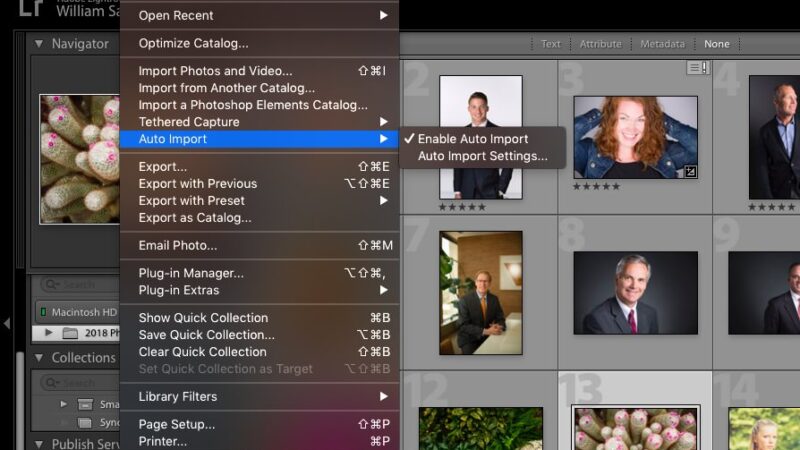
Task: Select gray-haired man thumbnail cell 8
Action: 635,293
